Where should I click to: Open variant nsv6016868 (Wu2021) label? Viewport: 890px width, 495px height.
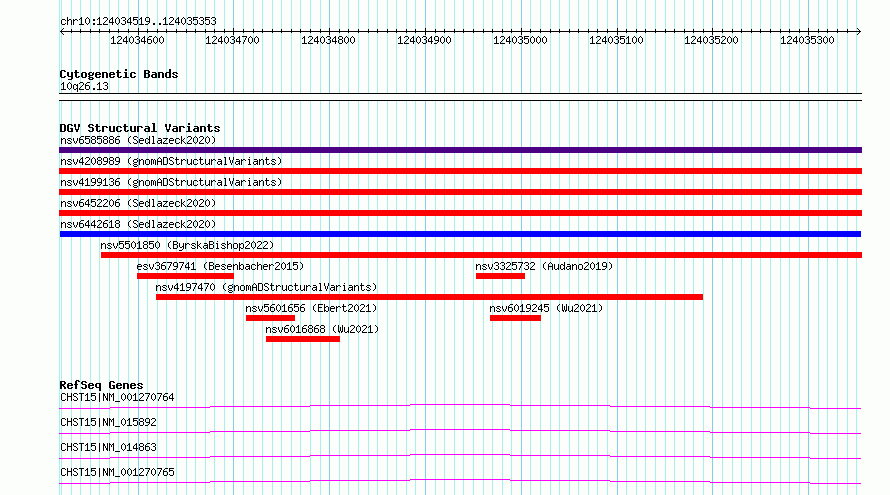click(322, 329)
